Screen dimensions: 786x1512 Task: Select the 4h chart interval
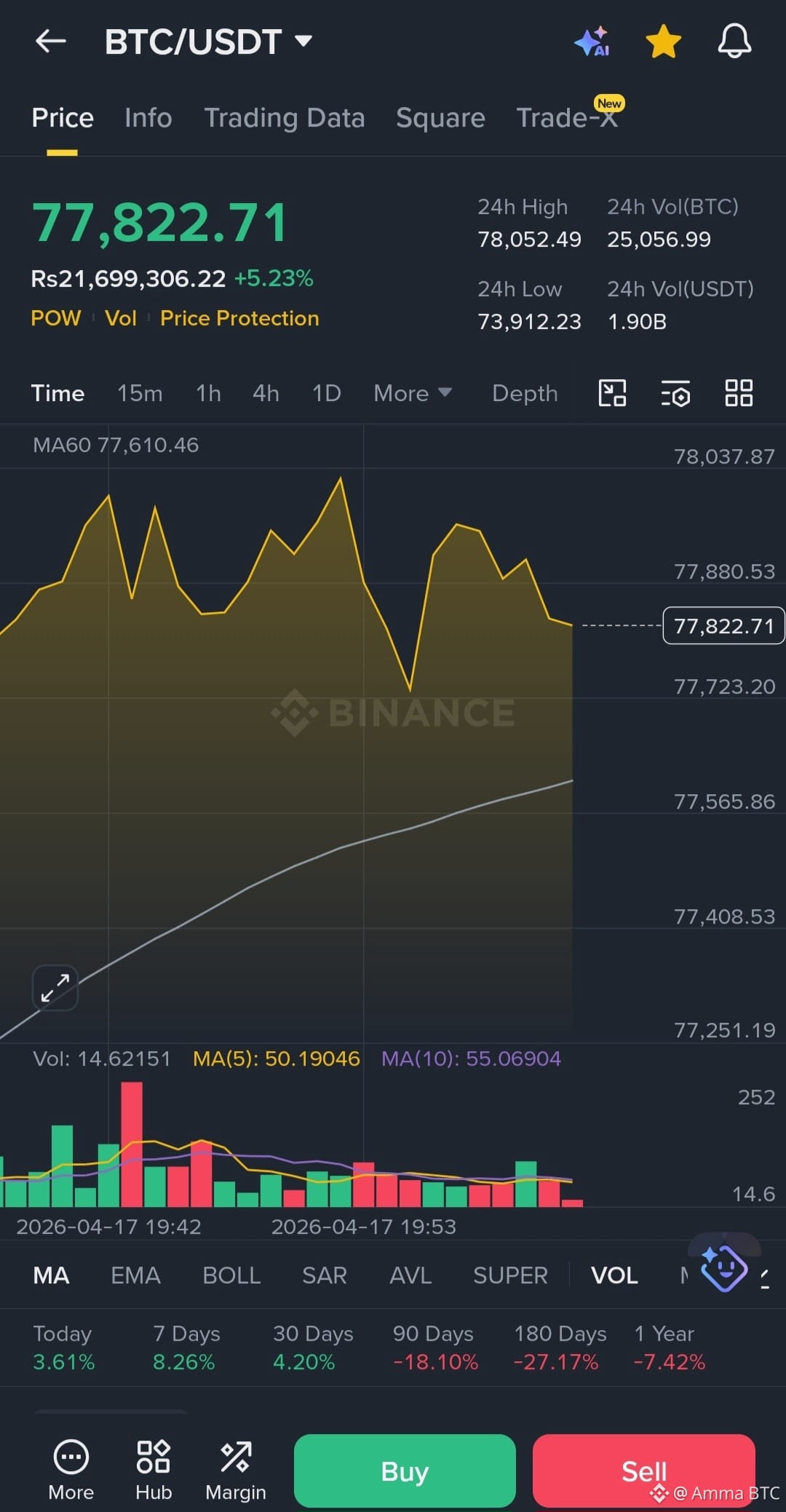click(266, 393)
